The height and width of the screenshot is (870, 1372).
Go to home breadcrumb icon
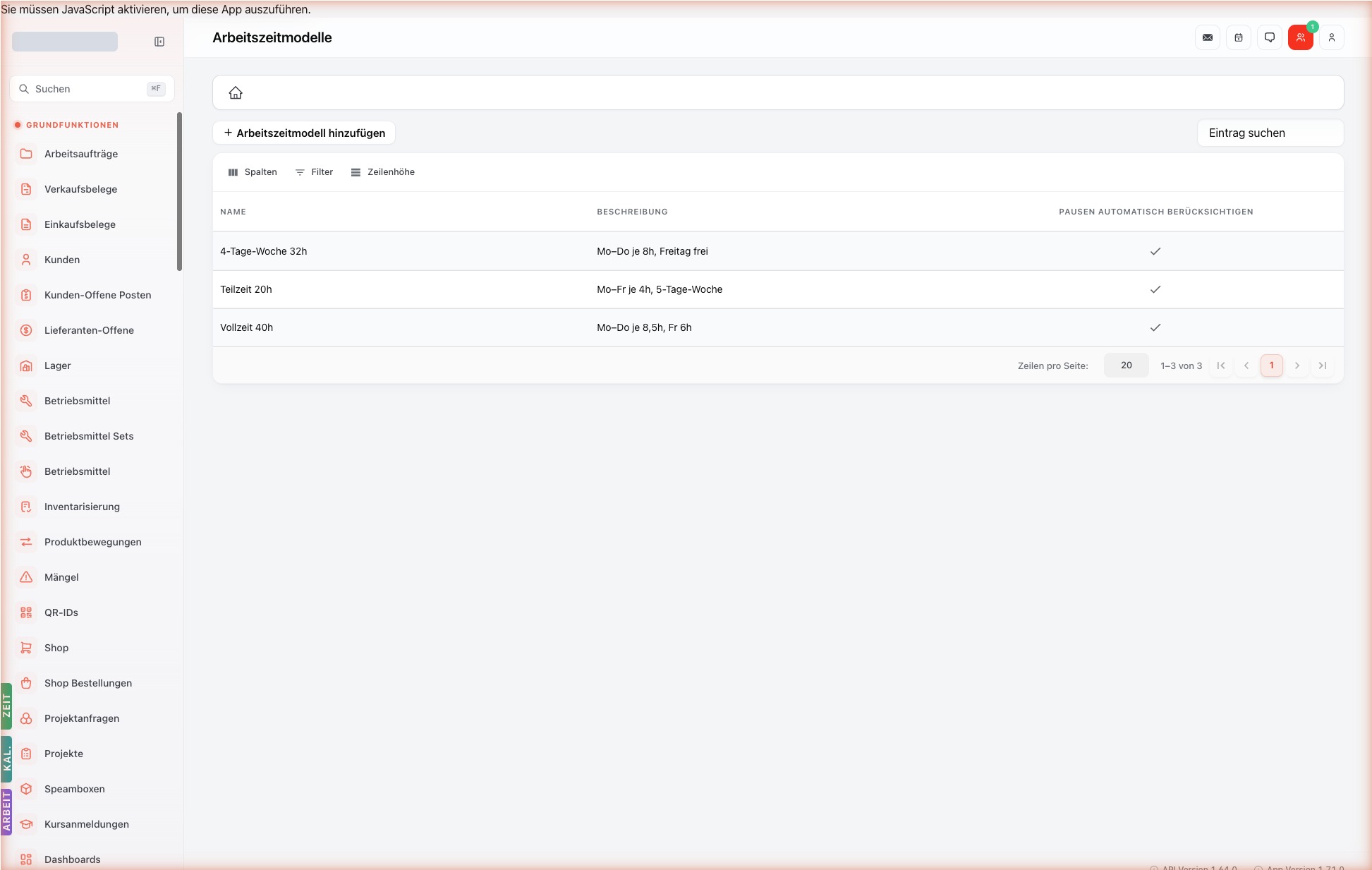click(236, 92)
